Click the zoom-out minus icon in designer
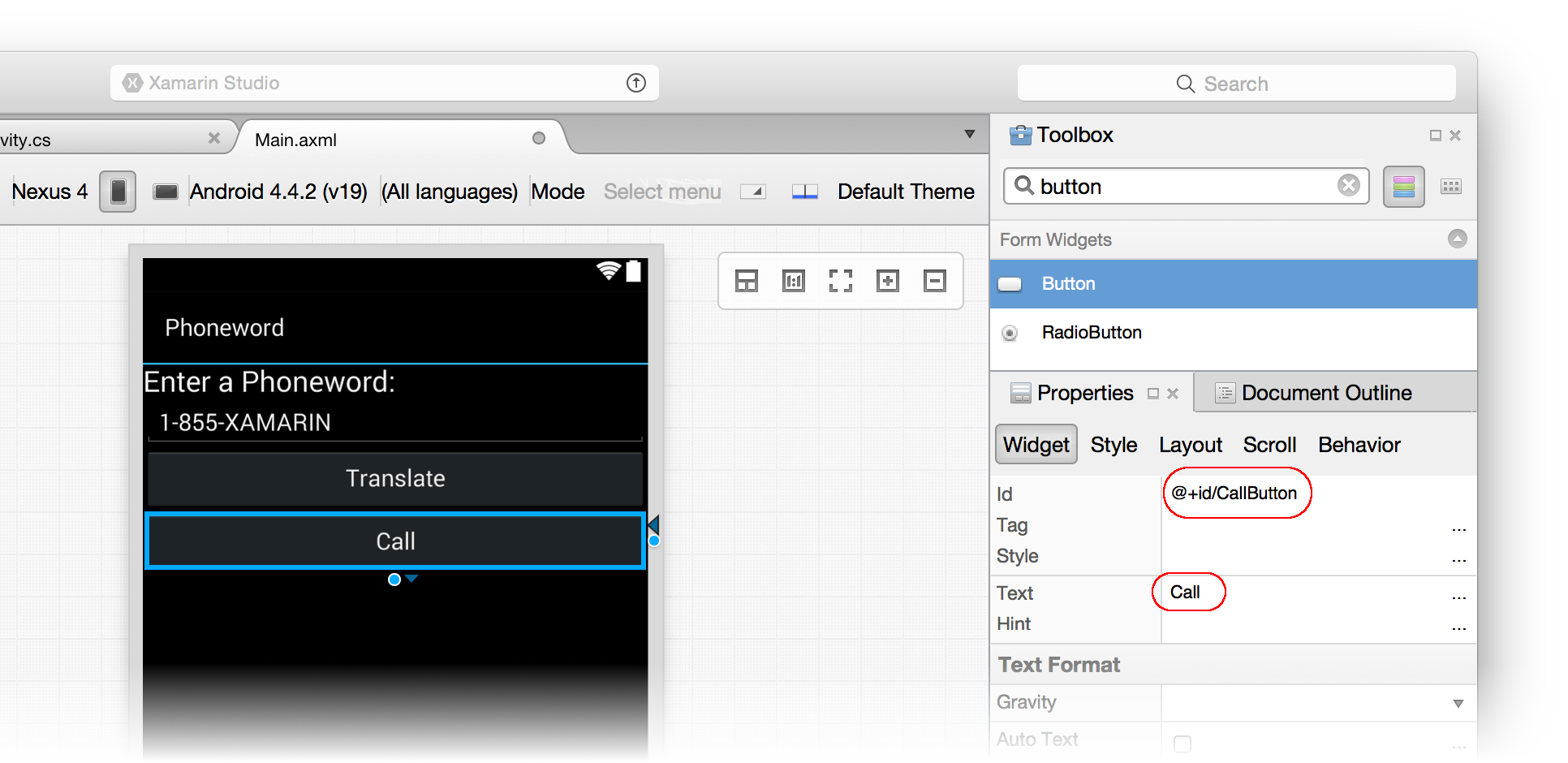This screenshot has height=763, width=1568. coord(935,281)
